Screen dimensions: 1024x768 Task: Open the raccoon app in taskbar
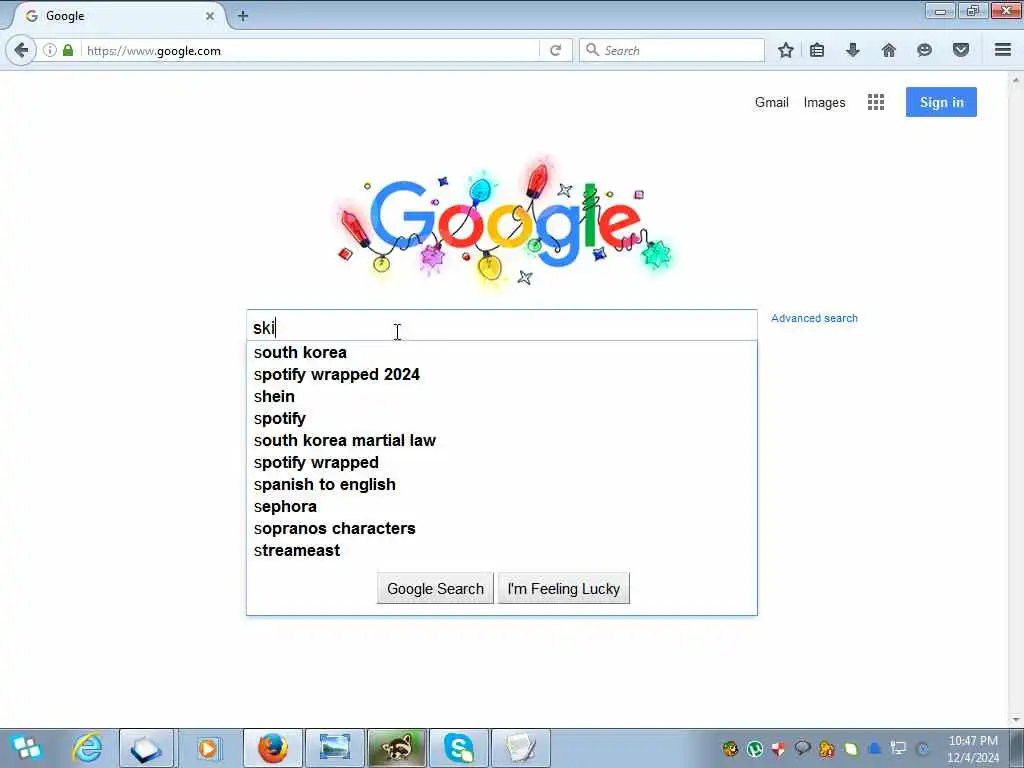coord(396,748)
